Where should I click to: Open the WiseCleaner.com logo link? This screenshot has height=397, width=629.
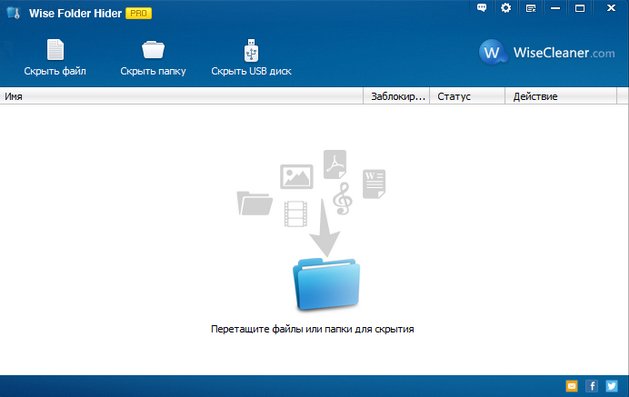pos(547,52)
